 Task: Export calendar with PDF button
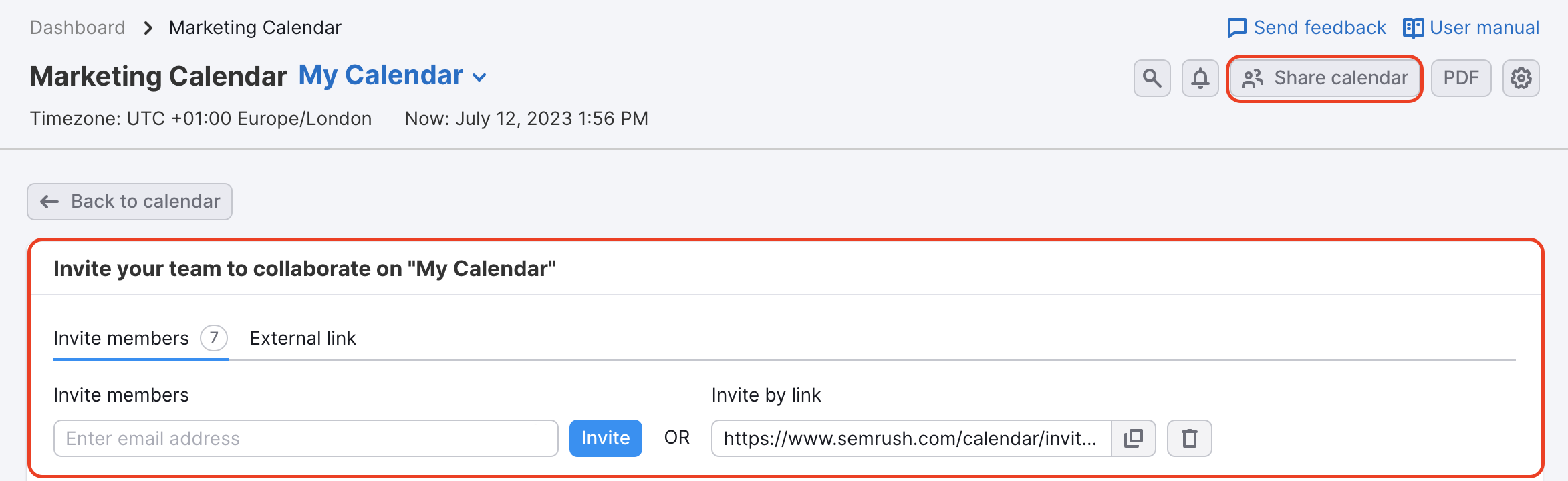1460,78
